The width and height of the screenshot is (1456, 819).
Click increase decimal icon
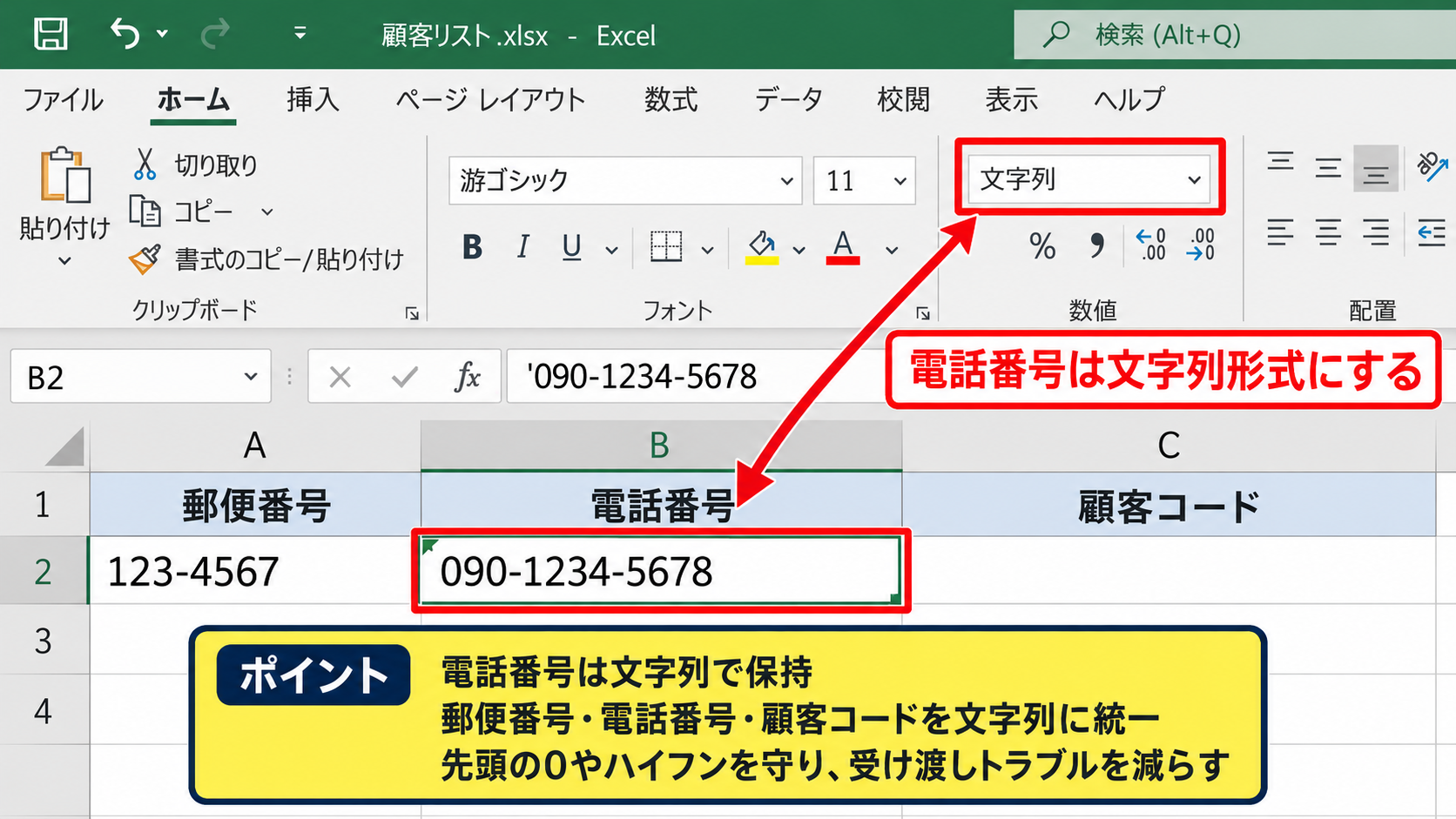click(x=1151, y=245)
